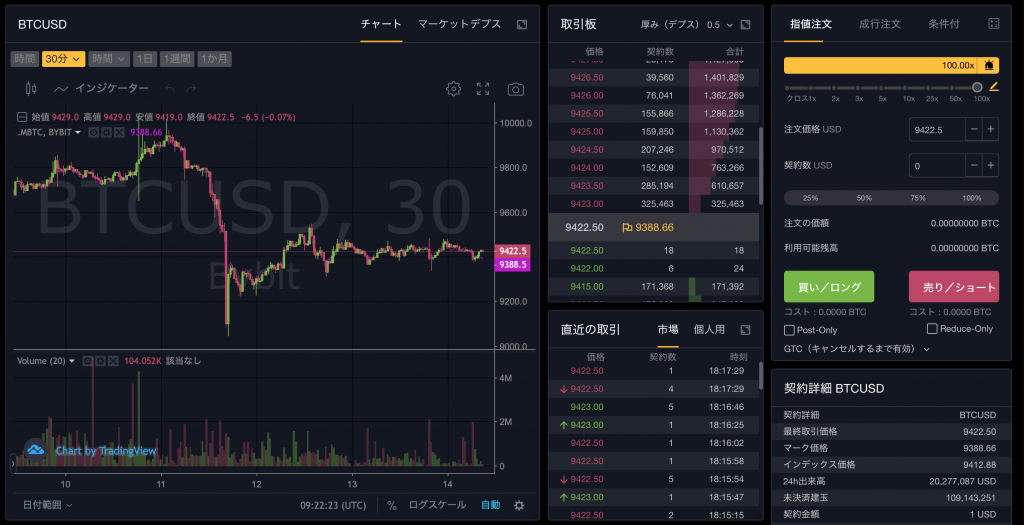Click the TradingView logo on chart

tap(35, 450)
